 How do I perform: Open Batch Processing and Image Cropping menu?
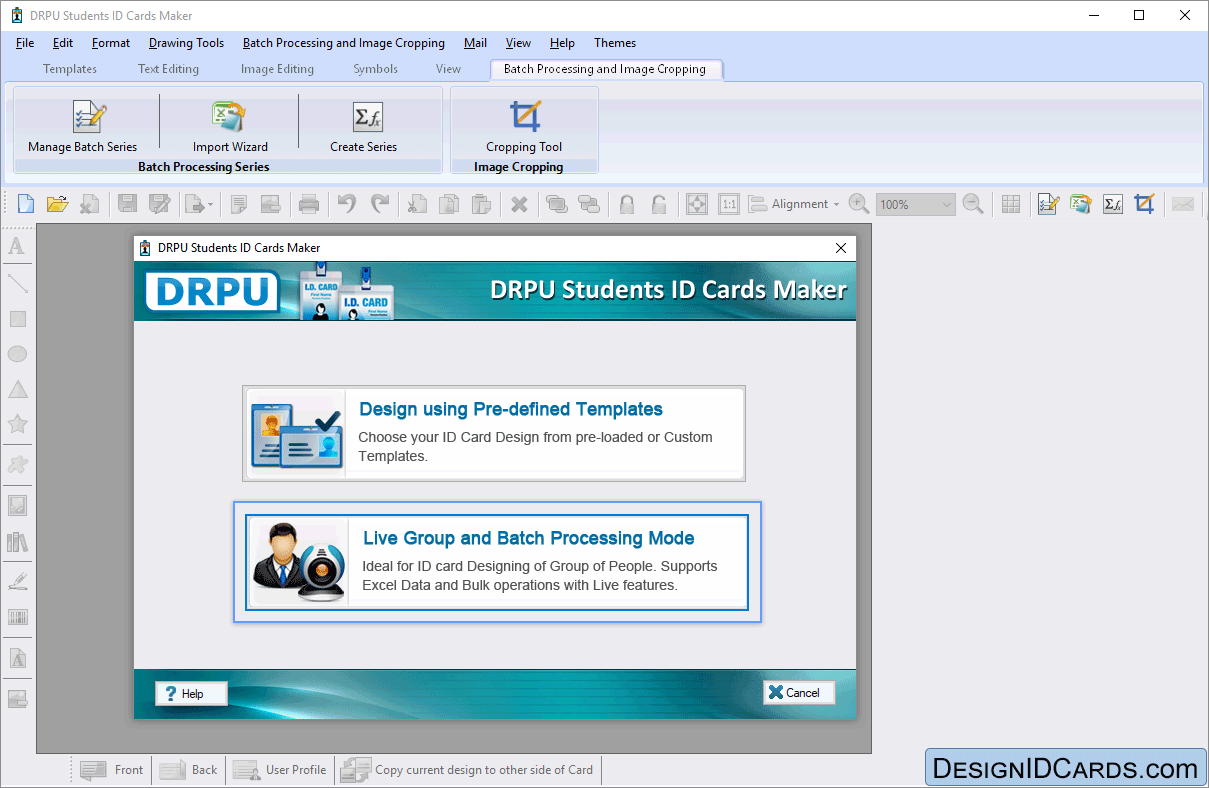[343, 43]
